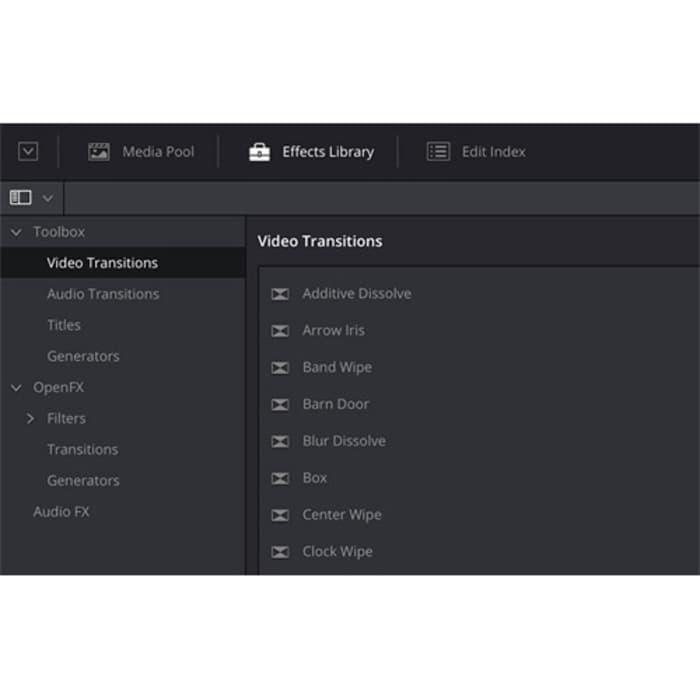Select Audio Transitions in Toolbox

(x=102, y=294)
